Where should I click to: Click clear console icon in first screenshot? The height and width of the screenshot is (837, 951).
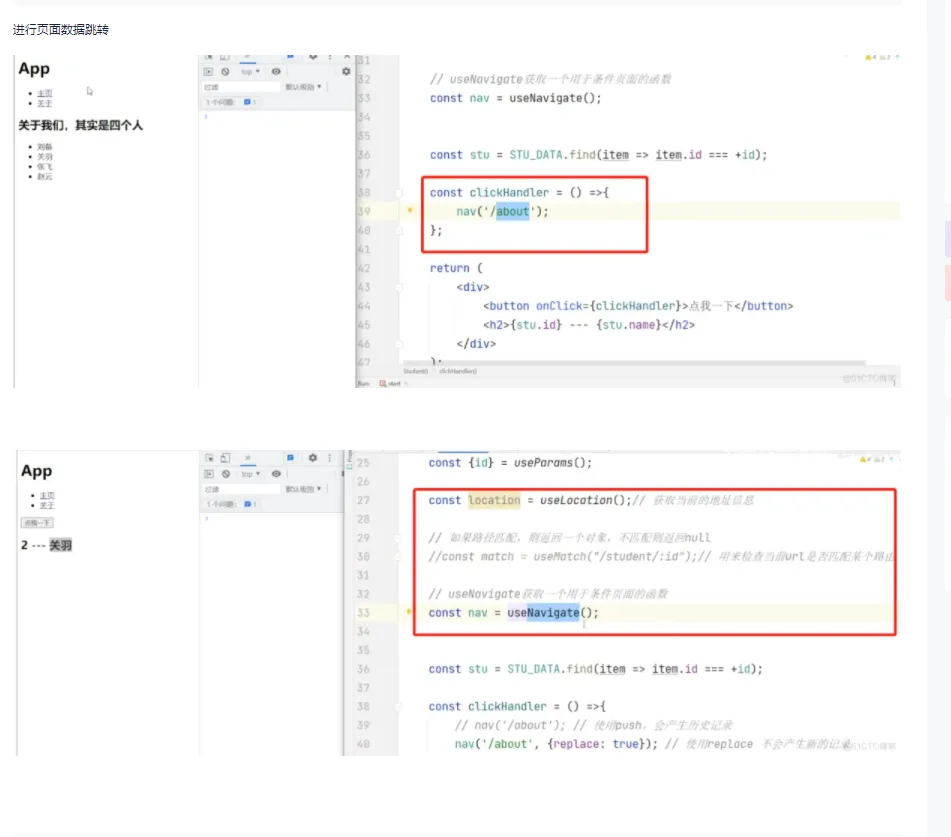[226, 72]
